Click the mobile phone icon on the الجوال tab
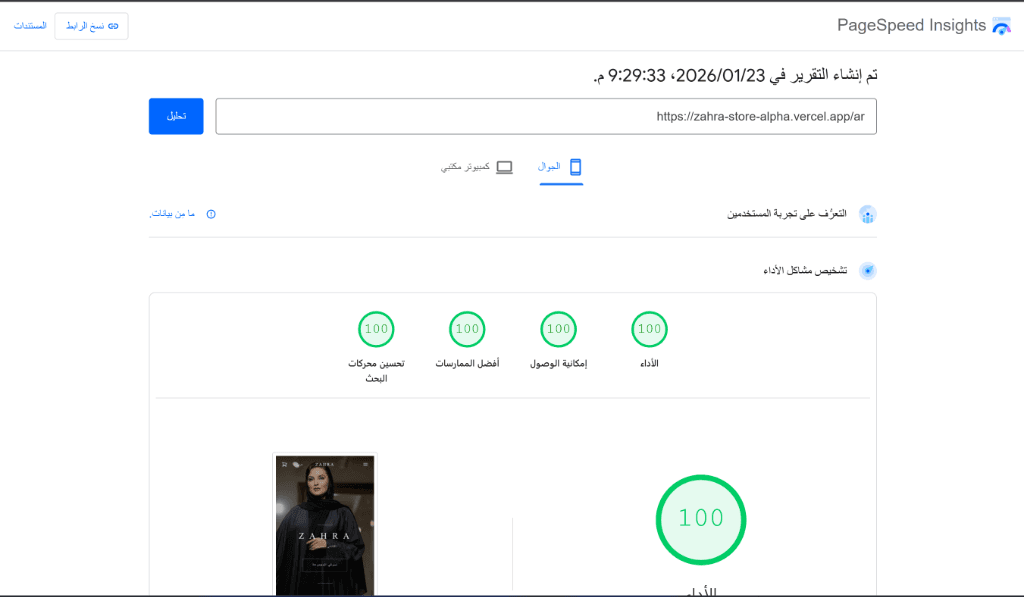The height and width of the screenshot is (597, 1024). pos(575,166)
